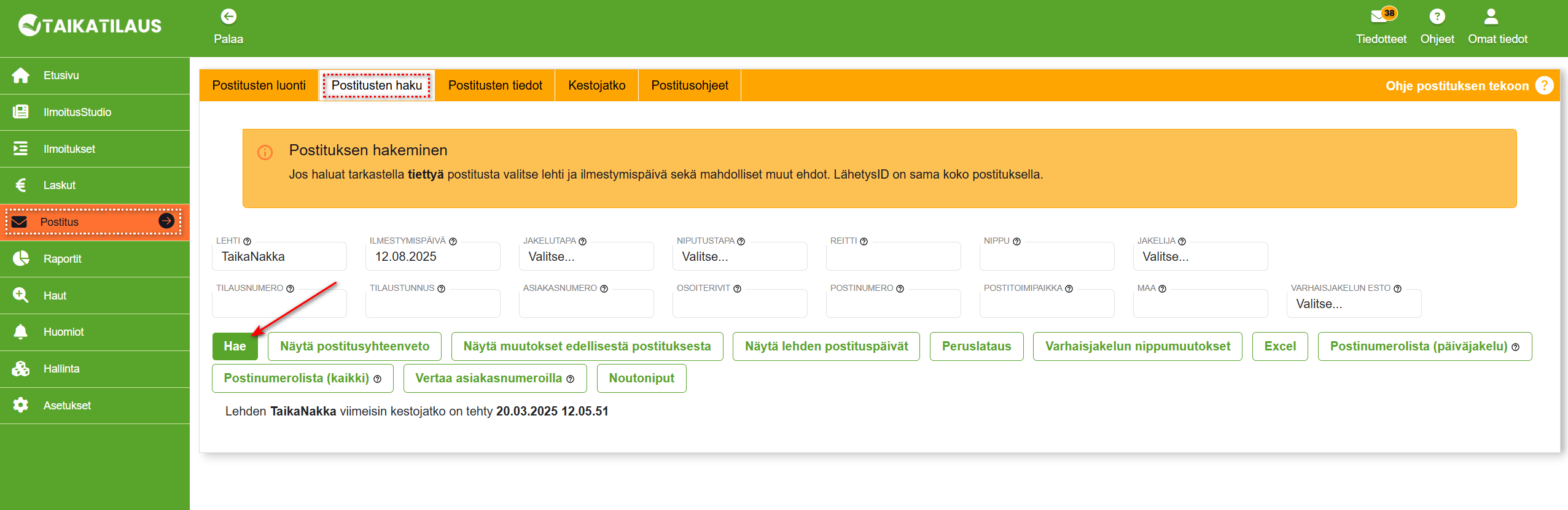Click Postinumerolista (kaikki) button
The height and width of the screenshot is (510, 1568).
coord(303,378)
